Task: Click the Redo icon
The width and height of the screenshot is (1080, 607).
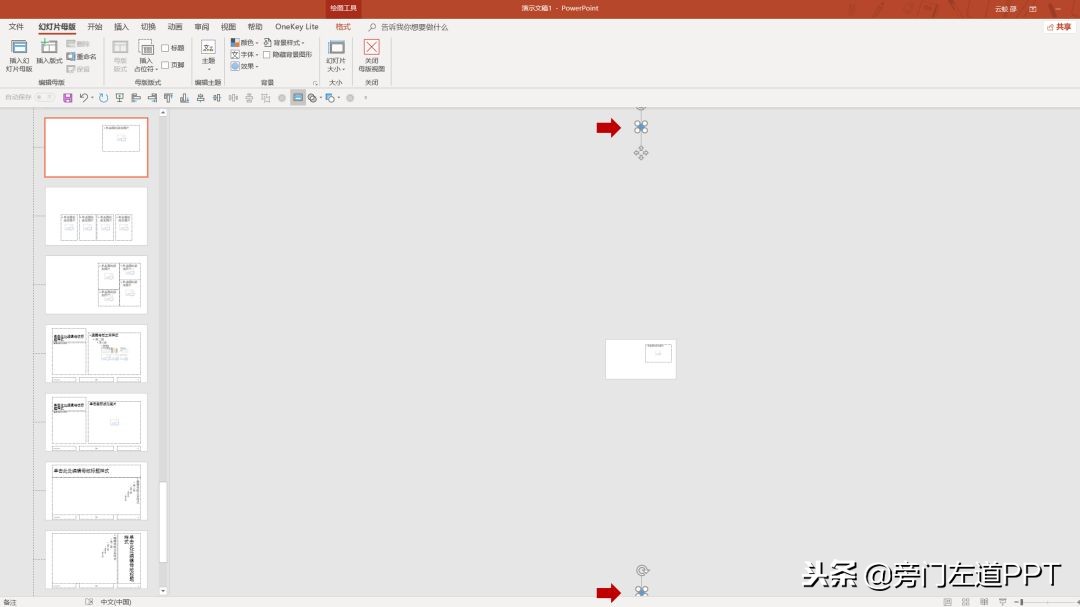Action: tap(103, 98)
